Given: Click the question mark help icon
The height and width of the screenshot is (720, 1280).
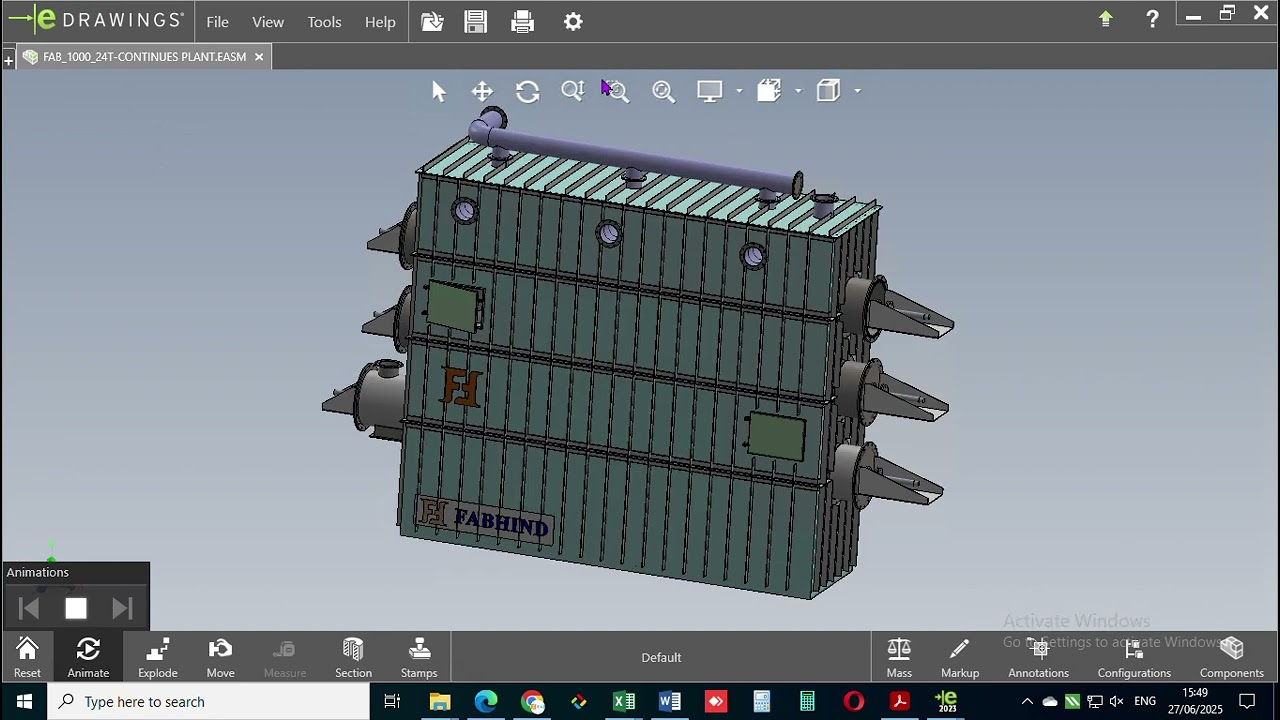Looking at the screenshot, I should 1152,18.
